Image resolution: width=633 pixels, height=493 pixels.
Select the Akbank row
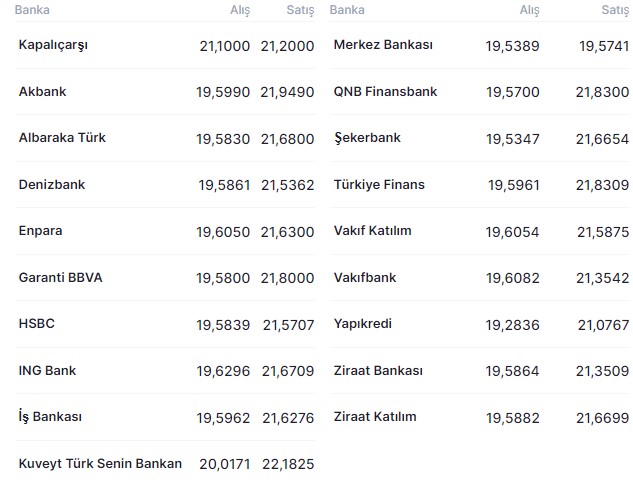pyautogui.click(x=42, y=92)
